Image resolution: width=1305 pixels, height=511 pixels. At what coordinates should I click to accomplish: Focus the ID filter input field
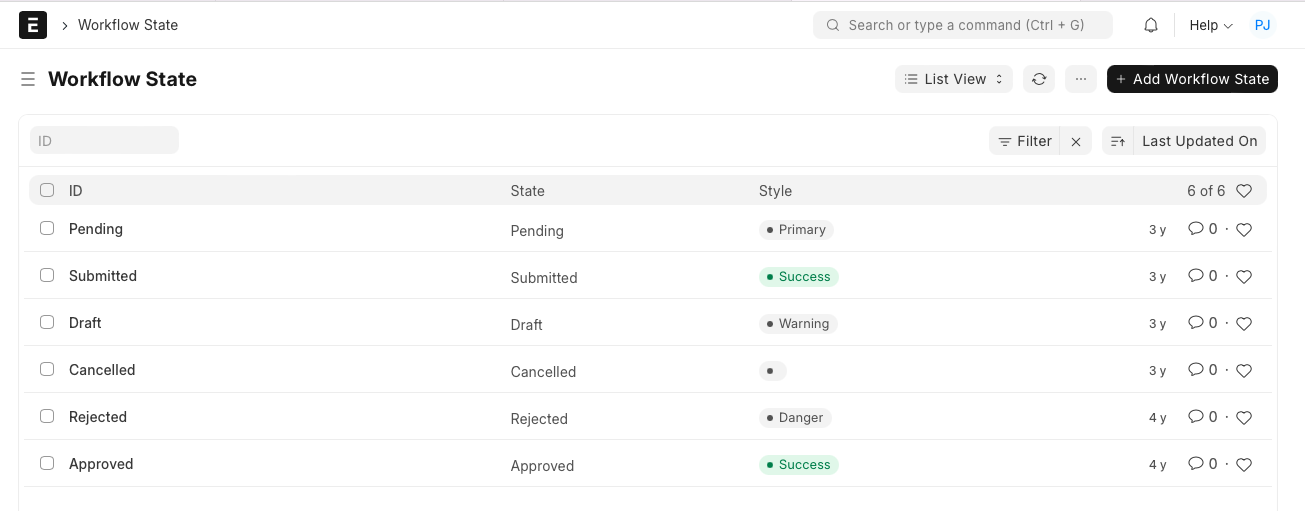click(x=104, y=141)
